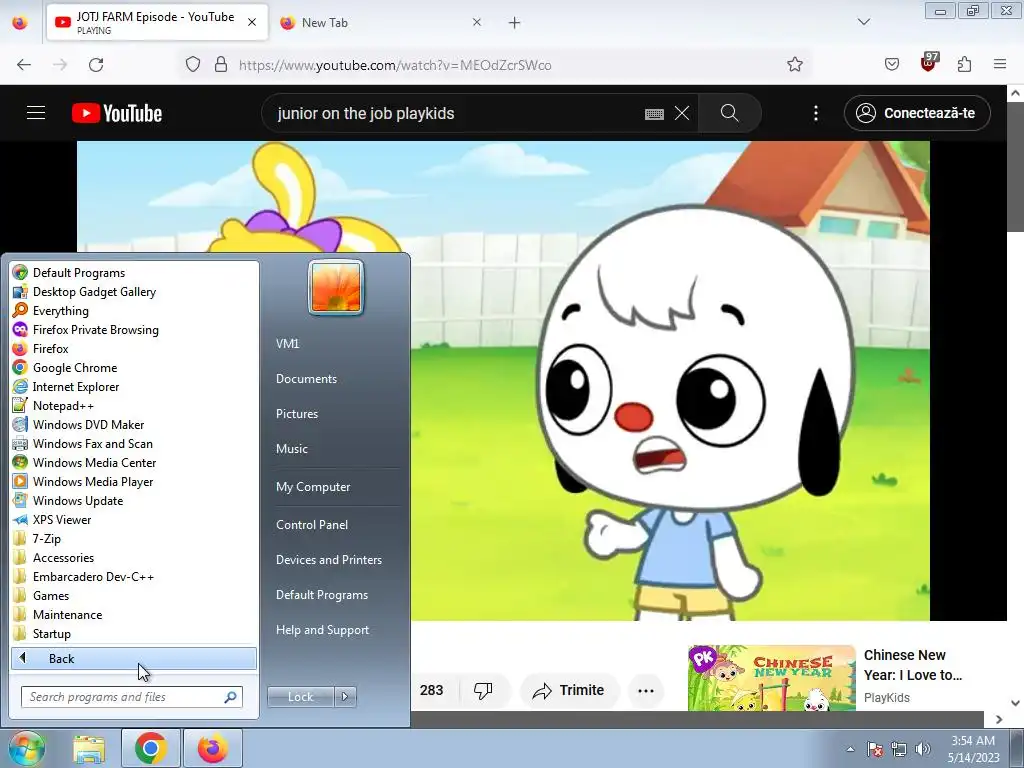1024x768 pixels.
Task: Click the YouTube logo
Action: pyautogui.click(x=117, y=113)
